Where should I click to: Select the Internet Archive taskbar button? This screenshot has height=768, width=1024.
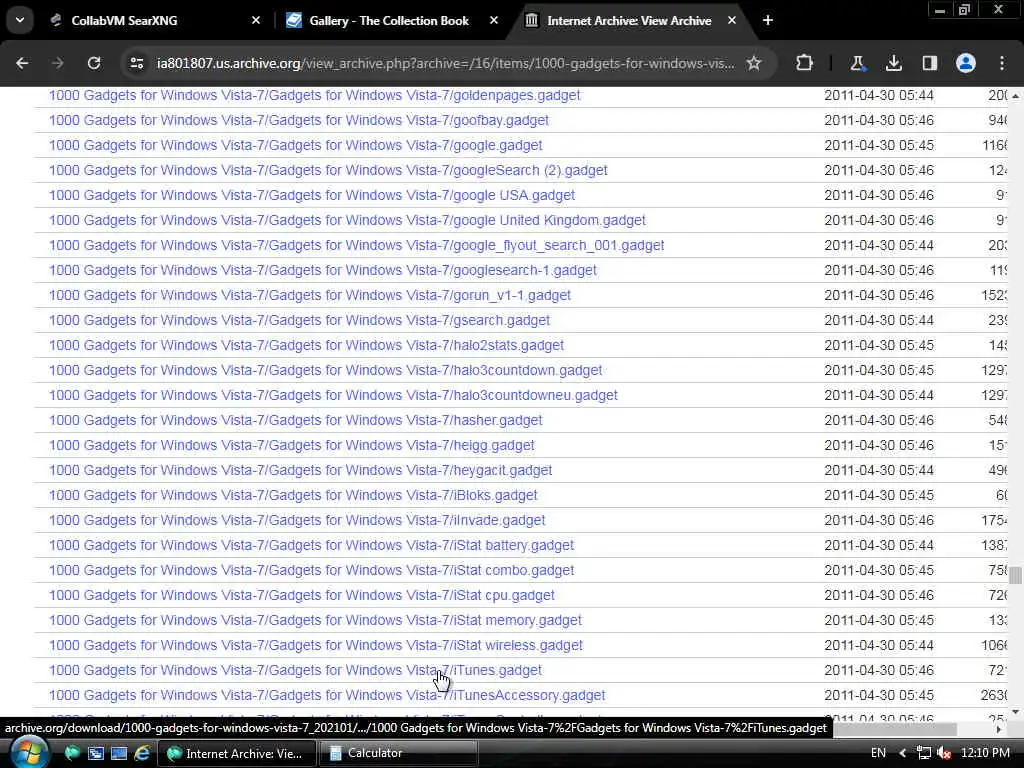pyautogui.click(x=236, y=753)
